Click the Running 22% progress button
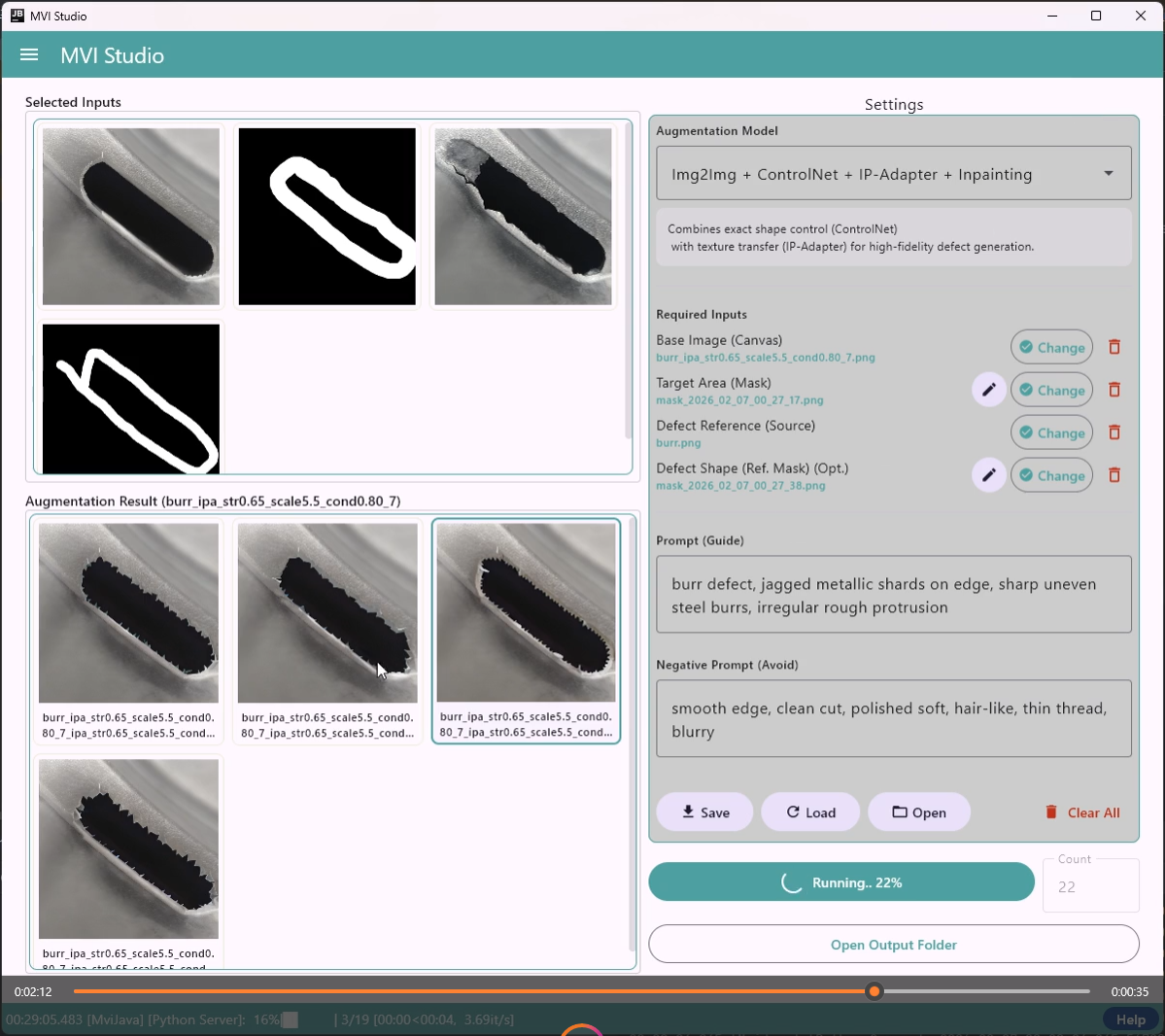 (841, 882)
